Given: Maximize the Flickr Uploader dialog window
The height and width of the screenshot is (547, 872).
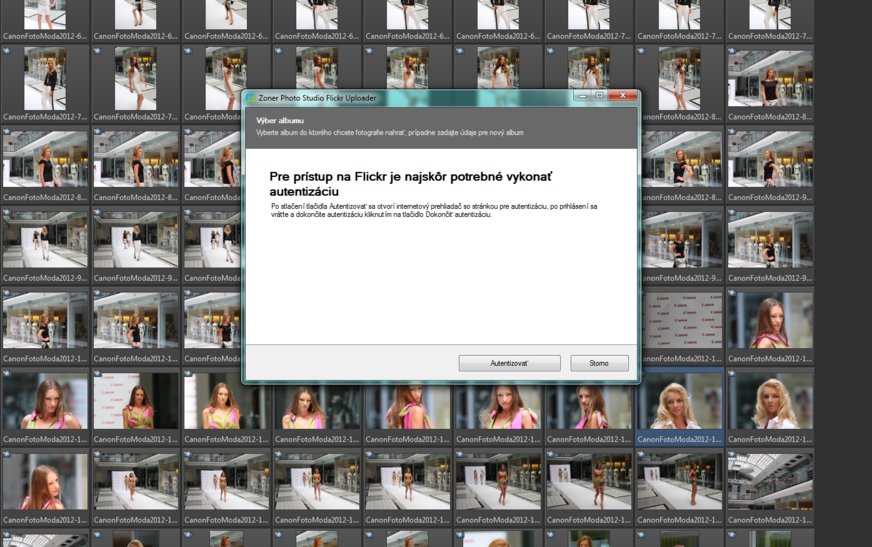Looking at the screenshot, I should (599, 96).
